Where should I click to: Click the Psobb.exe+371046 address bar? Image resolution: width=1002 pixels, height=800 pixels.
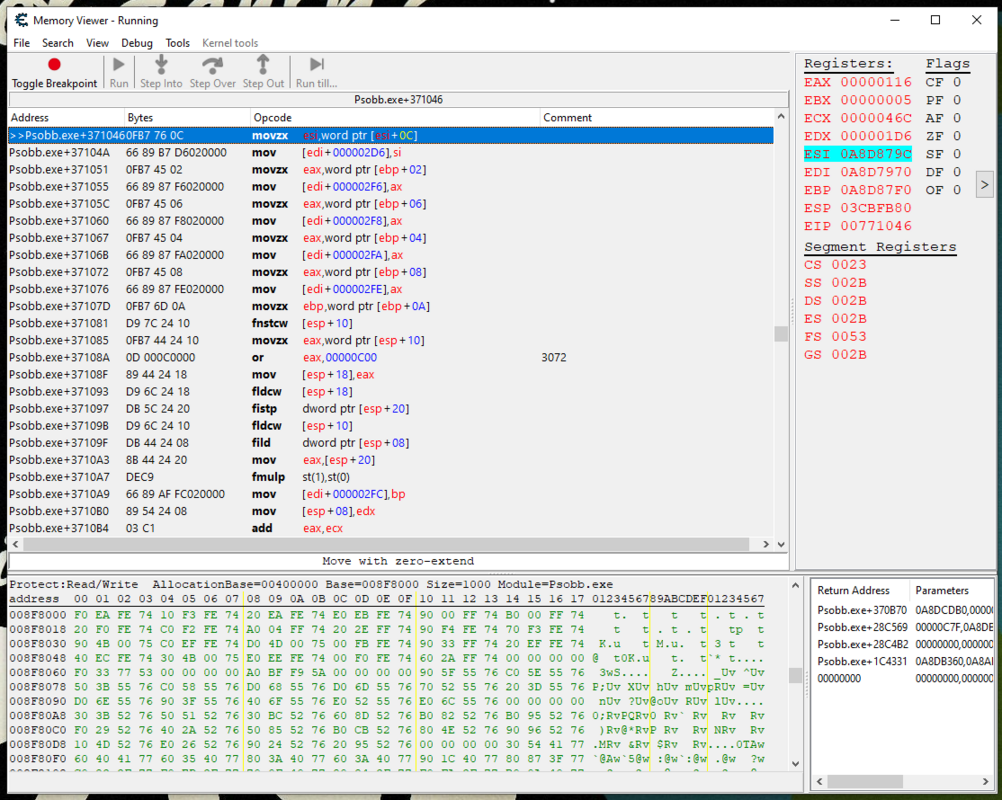click(398, 100)
